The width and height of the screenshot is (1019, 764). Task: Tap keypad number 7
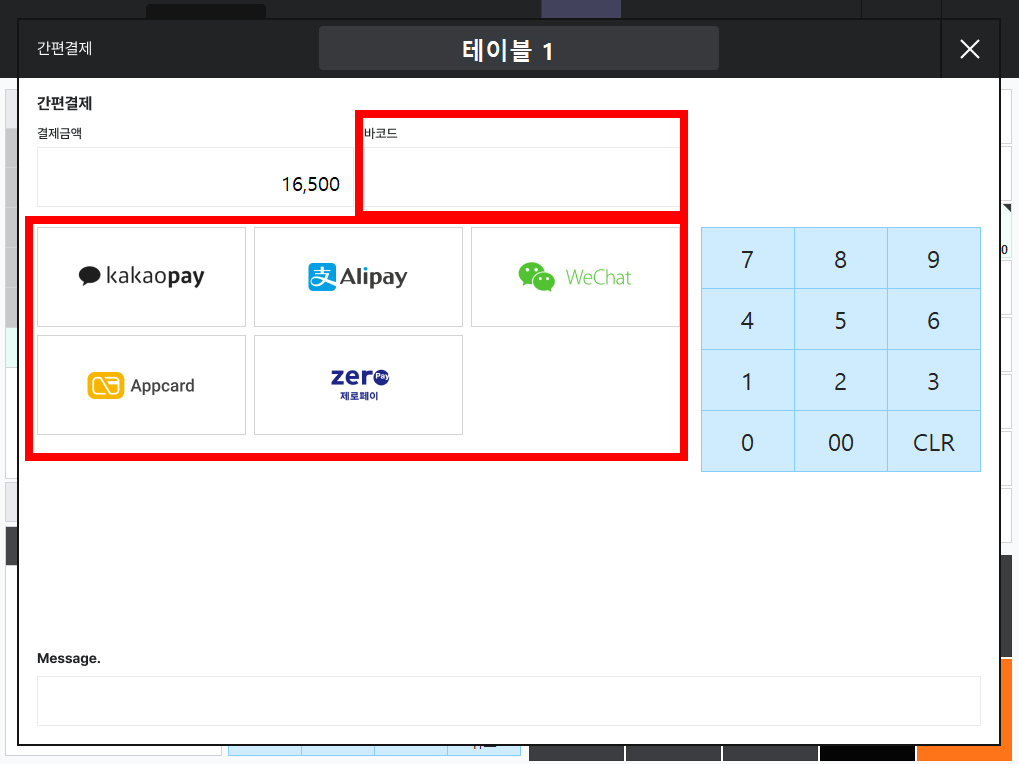coord(747,259)
